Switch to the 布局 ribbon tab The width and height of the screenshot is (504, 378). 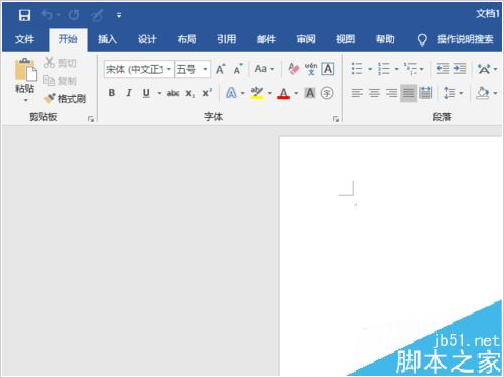point(187,39)
